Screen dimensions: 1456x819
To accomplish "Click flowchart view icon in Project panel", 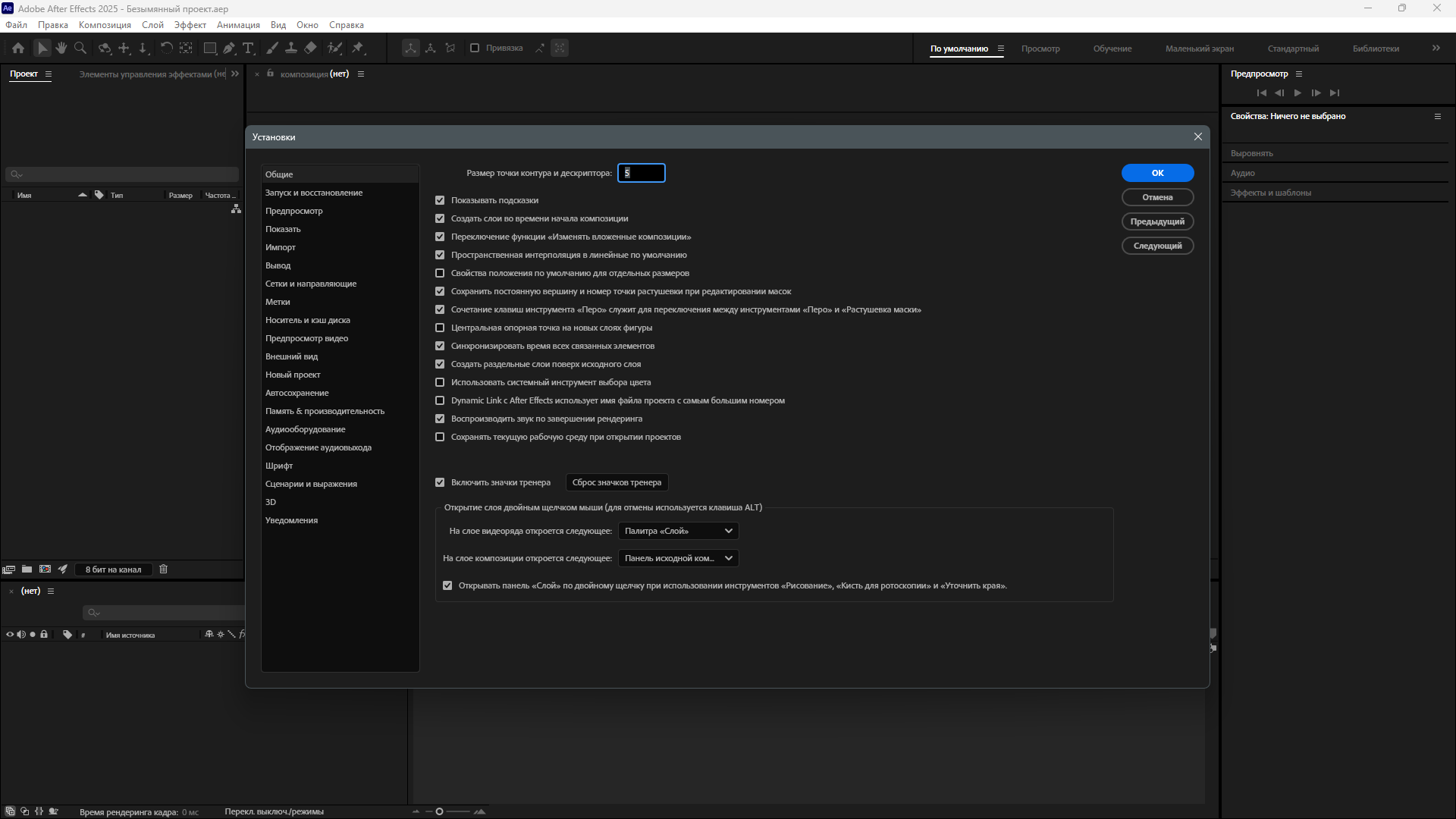I will click(236, 209).
